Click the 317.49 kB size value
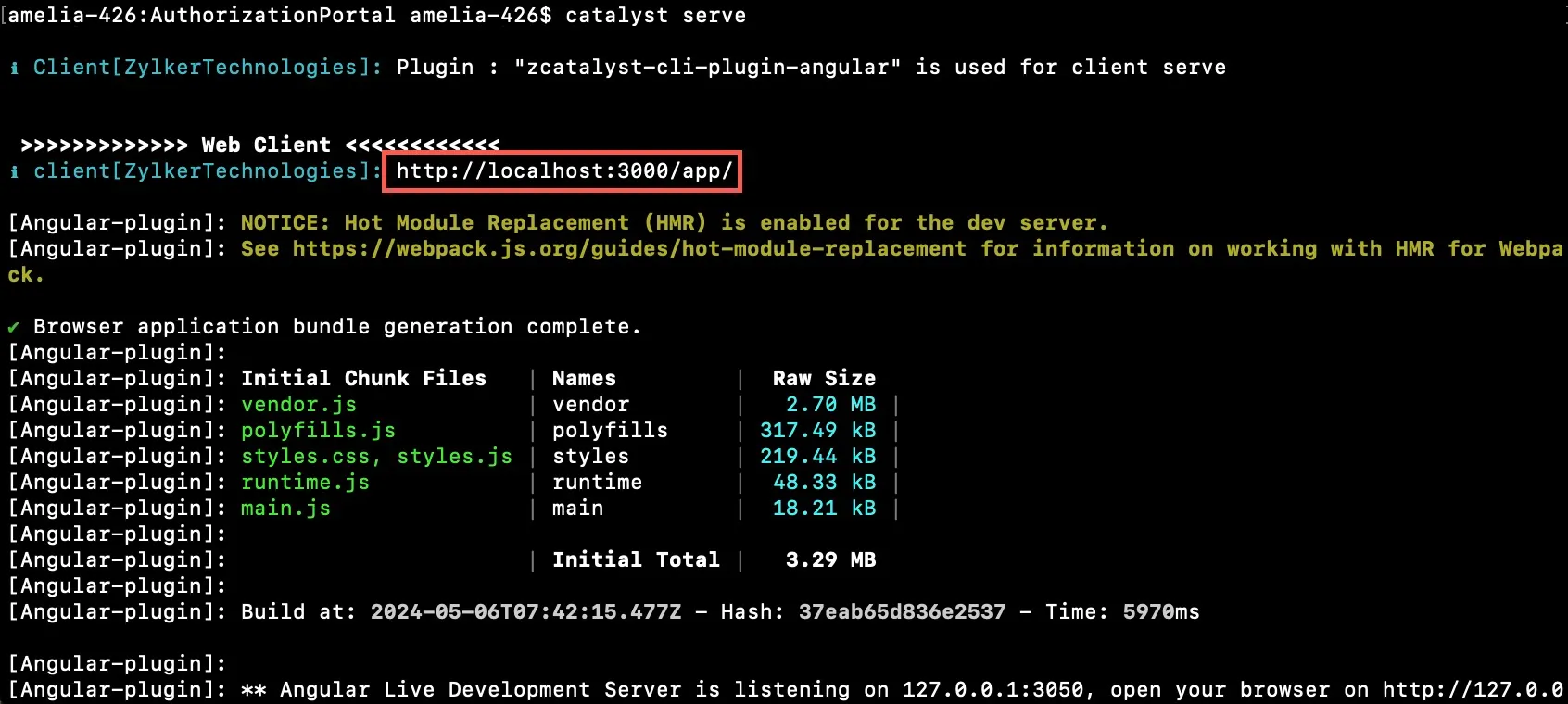Image resolution: width=1568 pixels, height=704 pixels. click(817, 431)
